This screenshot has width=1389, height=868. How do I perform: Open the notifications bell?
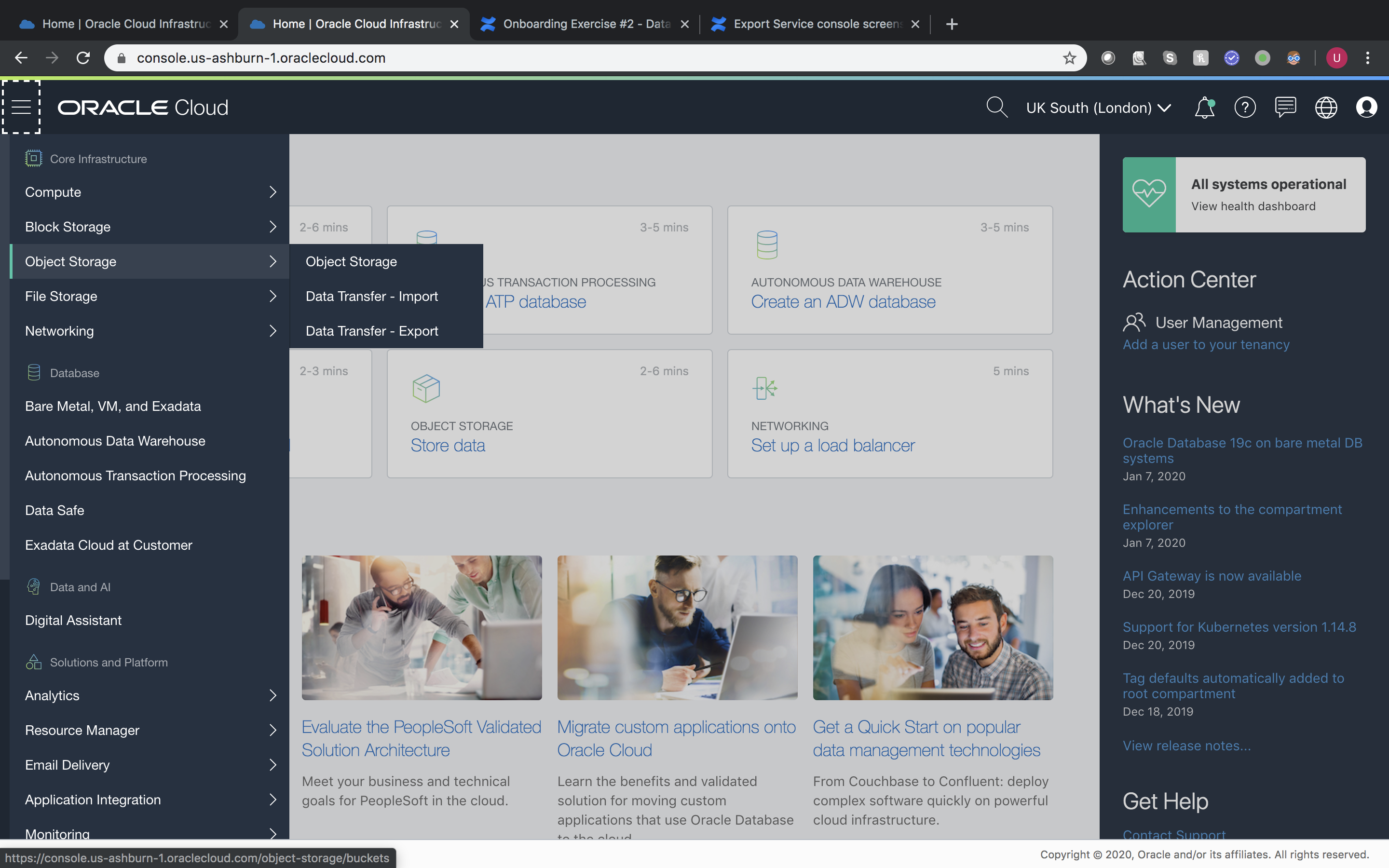(1204, 107)
